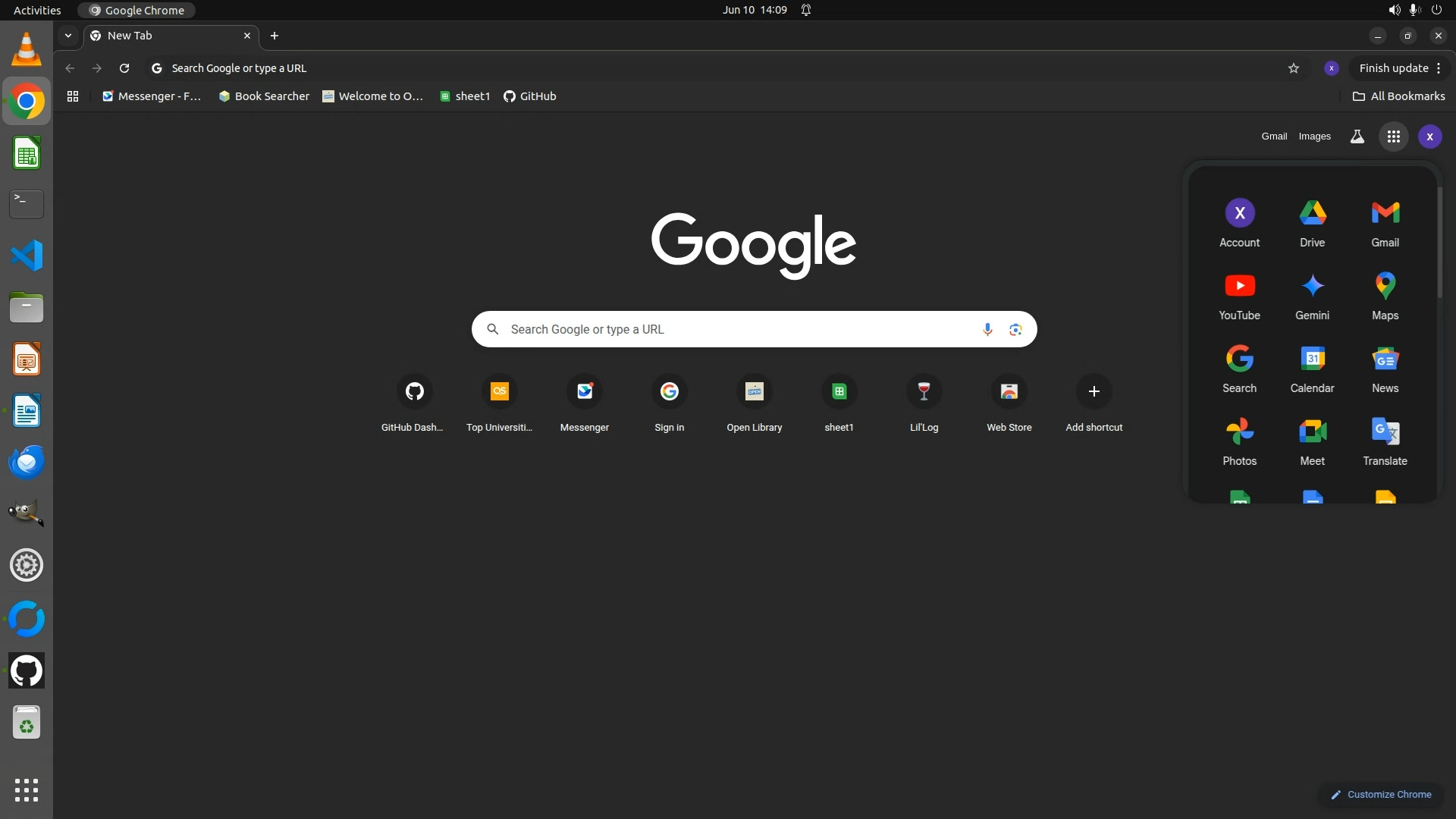
Task: Bookmark this tab with star icon
Action: click(x=1293, y=68)
